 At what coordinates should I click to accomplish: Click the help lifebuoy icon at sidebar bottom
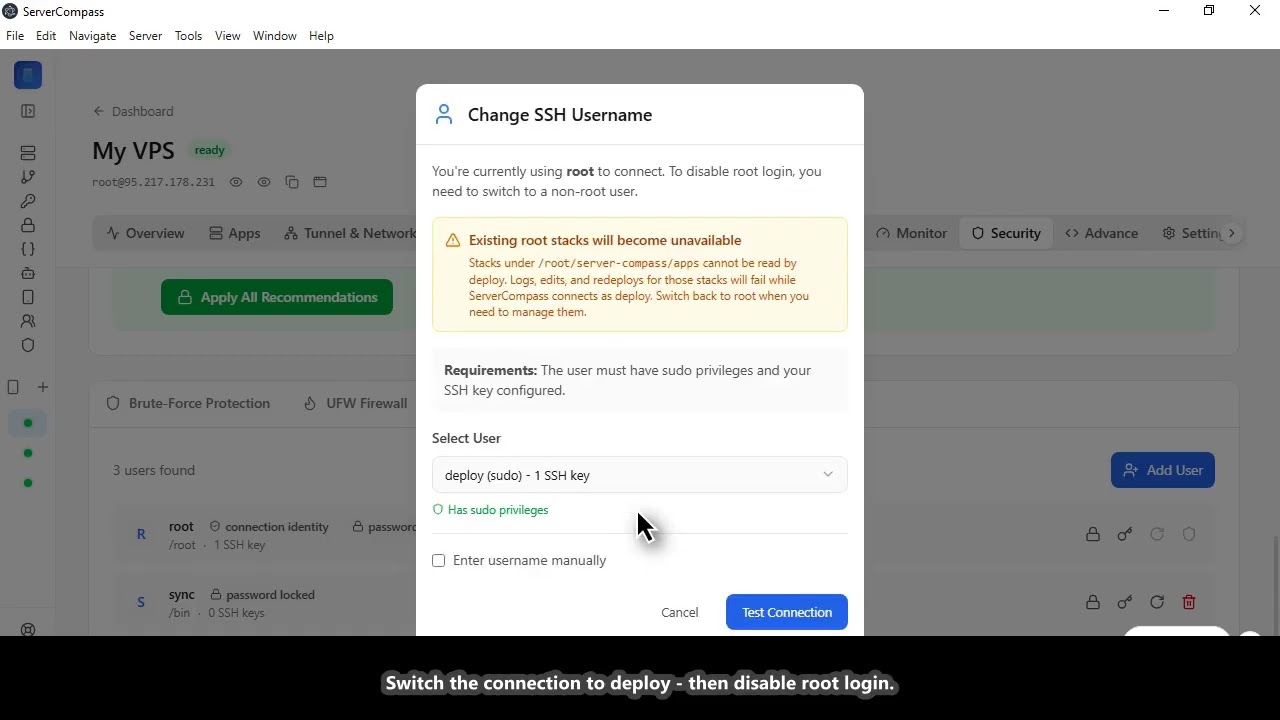[28, 630]
